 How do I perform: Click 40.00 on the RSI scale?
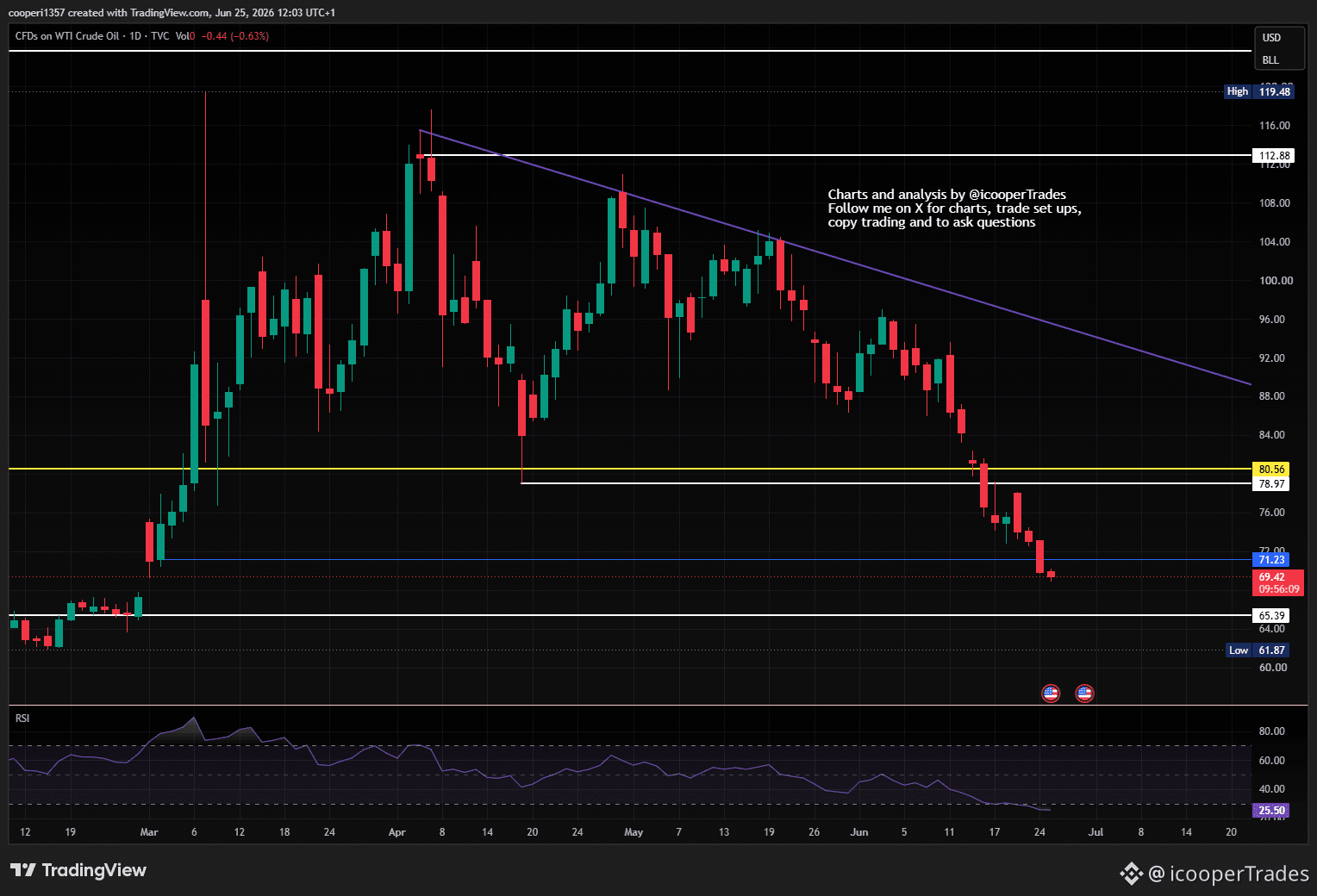pyautogui.click(x=1272, y=789)
